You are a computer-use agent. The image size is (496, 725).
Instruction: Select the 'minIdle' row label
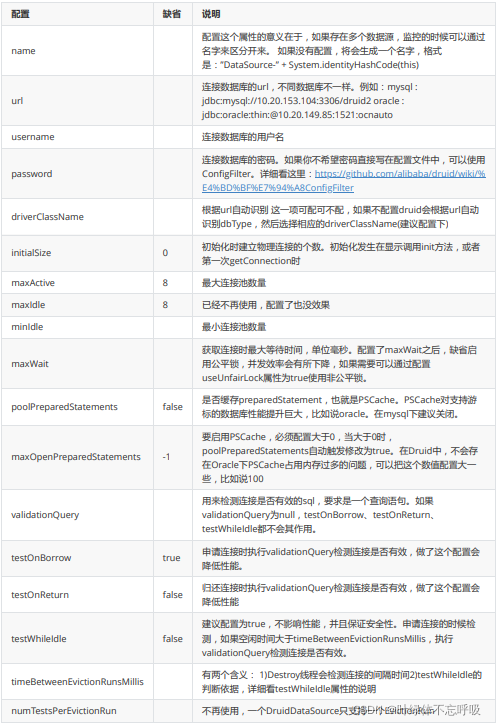[x=27, y=327]
